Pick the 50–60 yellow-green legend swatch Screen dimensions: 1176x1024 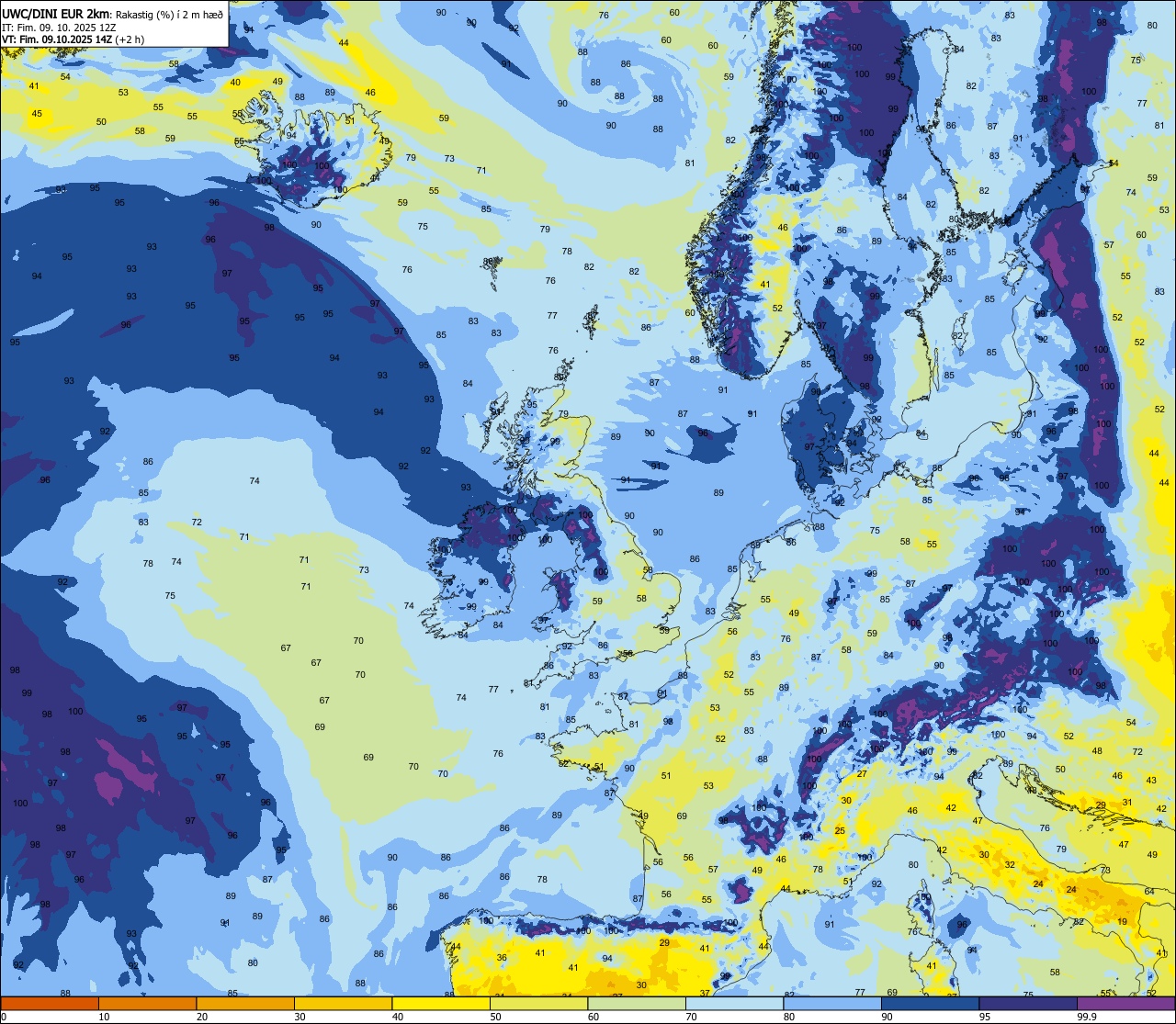point(538,1004)
